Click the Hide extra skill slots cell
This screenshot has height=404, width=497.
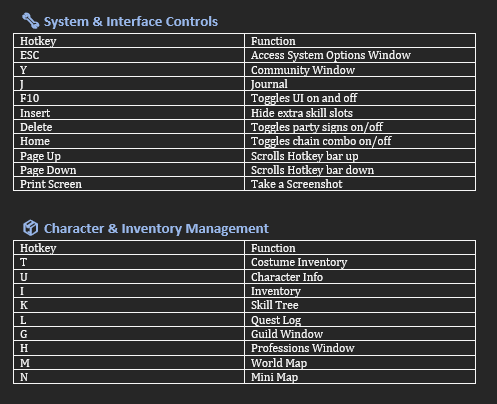tap(360, 113)
